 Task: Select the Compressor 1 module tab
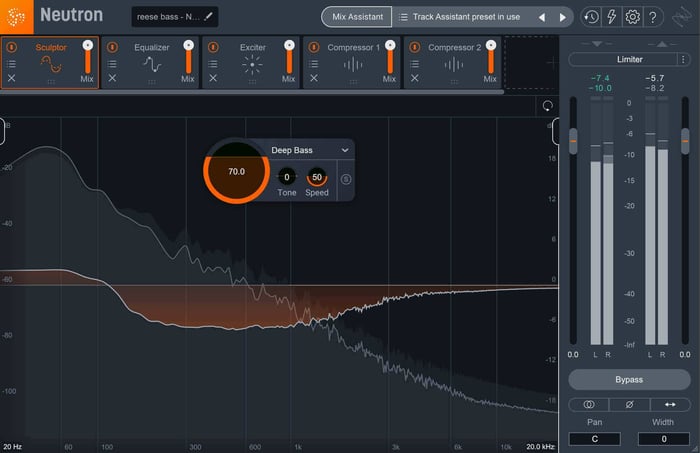pyautogui.click(x=353, y=62)
